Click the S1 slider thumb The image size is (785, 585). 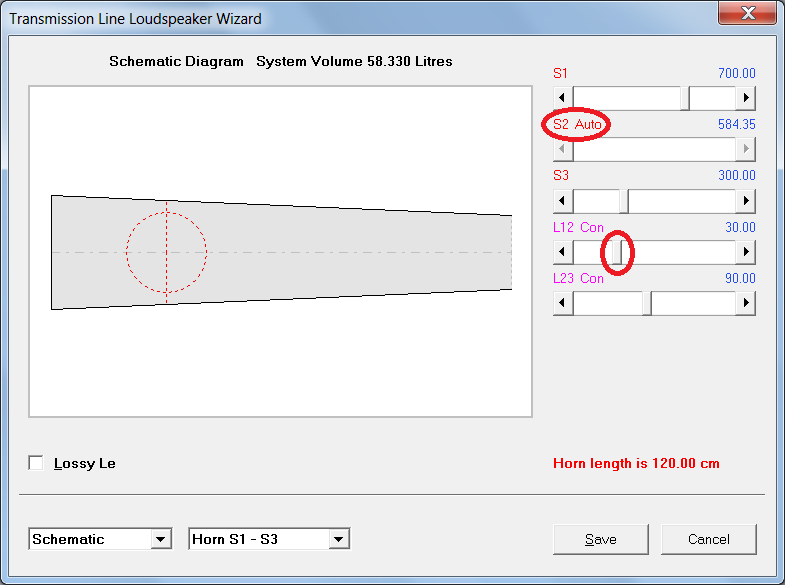[x=685, y=98]
